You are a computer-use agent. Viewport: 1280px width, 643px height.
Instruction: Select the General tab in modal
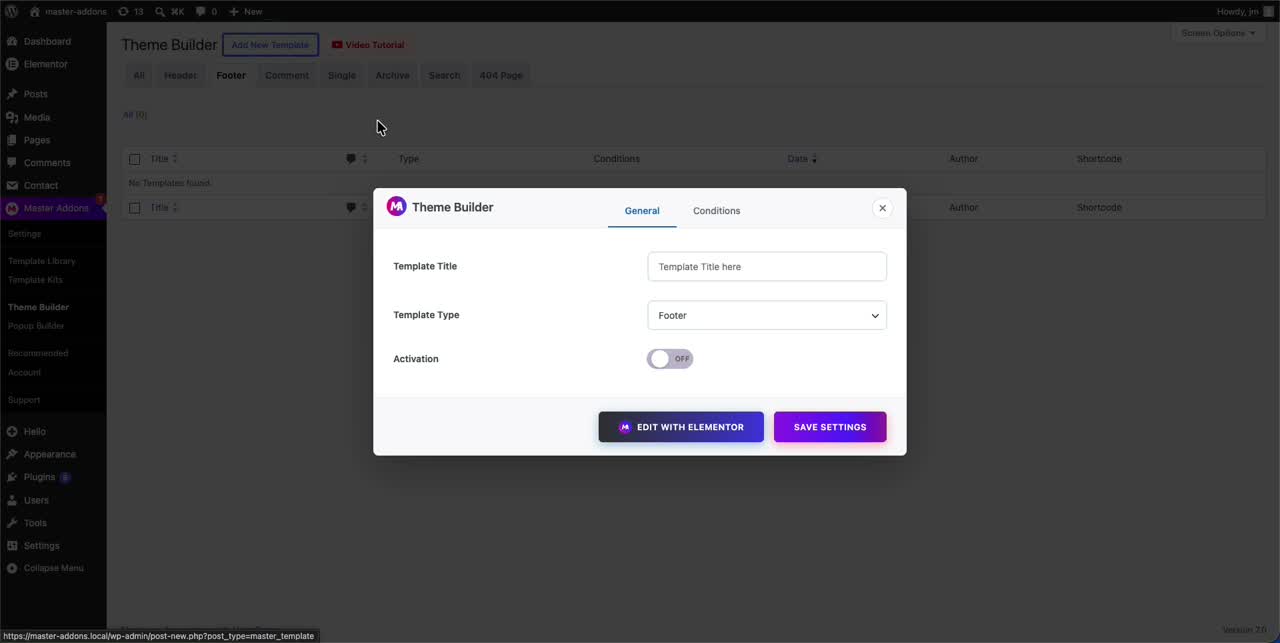[x=642, y=211]
